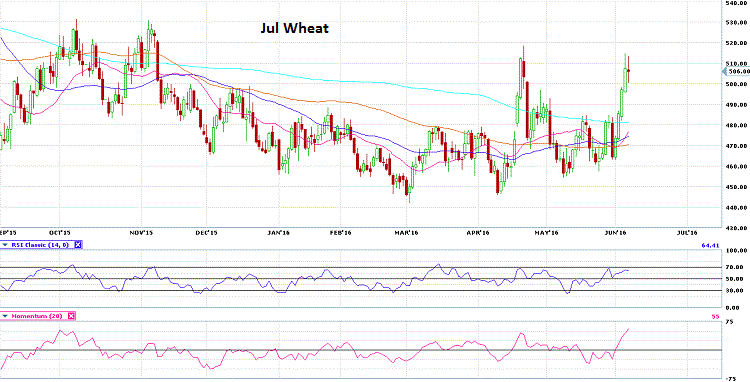Click the 530.00 price axis label
This screenshot has width=750, height=382.
(x=737, y=22)
